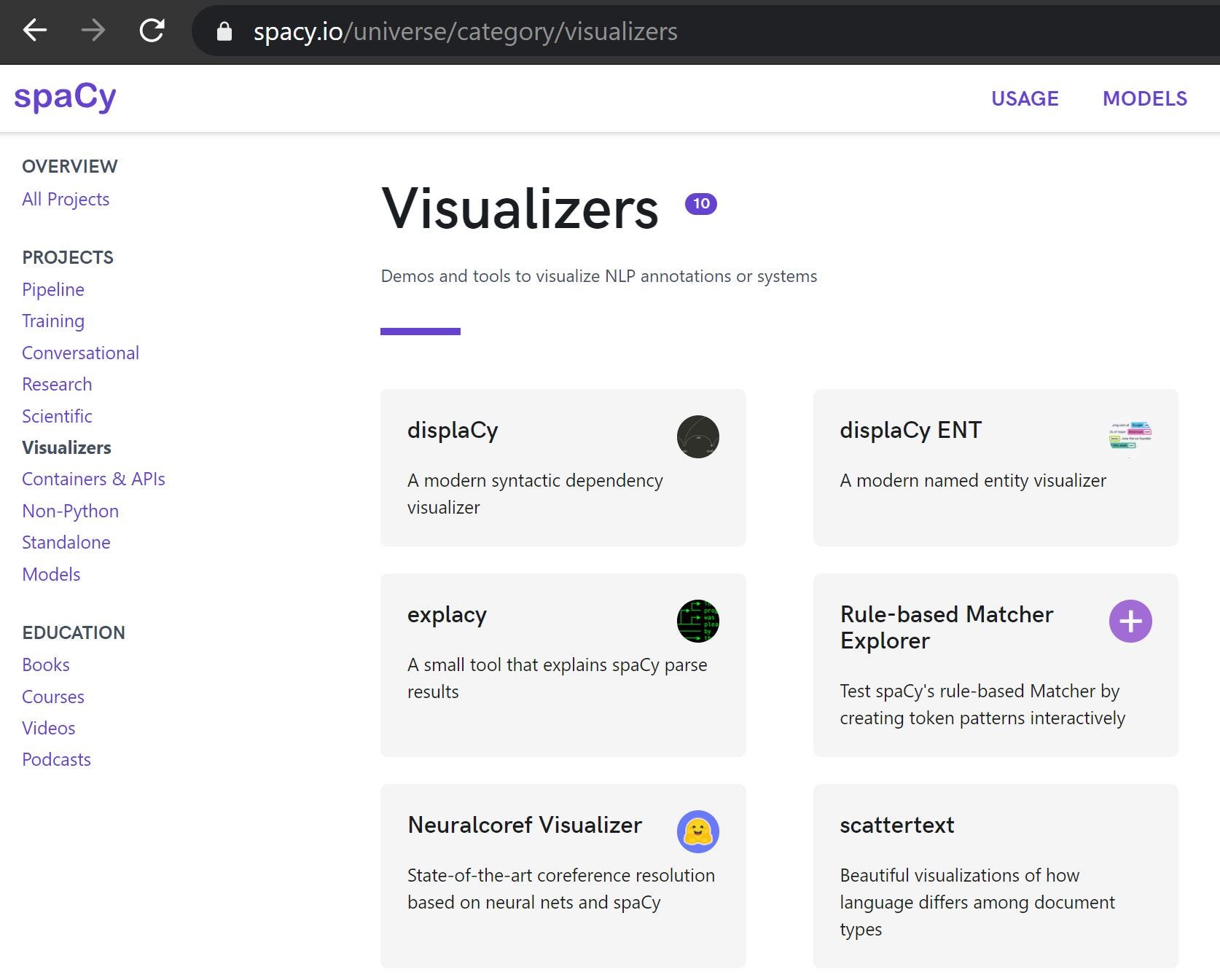Viewport: 1220px width, 980px height.
Task: Open the USAGE navigation menu item
Action: pos(1024,98)
